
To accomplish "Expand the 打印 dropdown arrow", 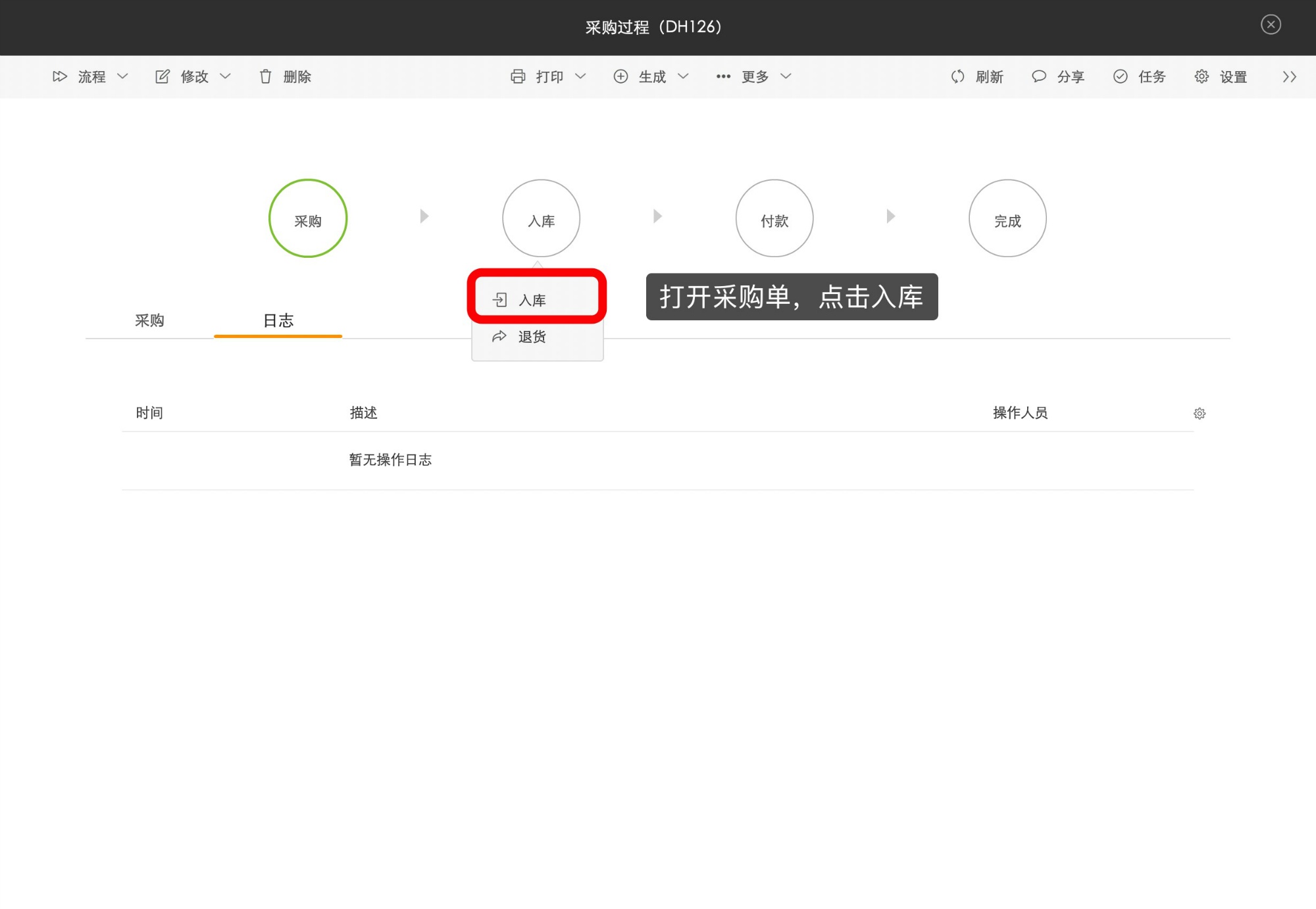I will 580,76.
